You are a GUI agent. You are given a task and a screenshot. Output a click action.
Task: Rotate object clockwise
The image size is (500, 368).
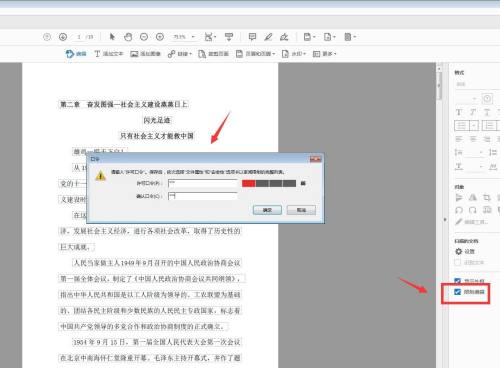tap(473, 210)
